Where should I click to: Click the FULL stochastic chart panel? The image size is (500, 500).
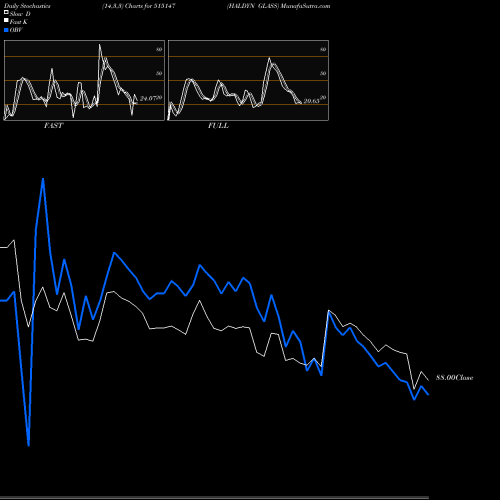(248, 80)
